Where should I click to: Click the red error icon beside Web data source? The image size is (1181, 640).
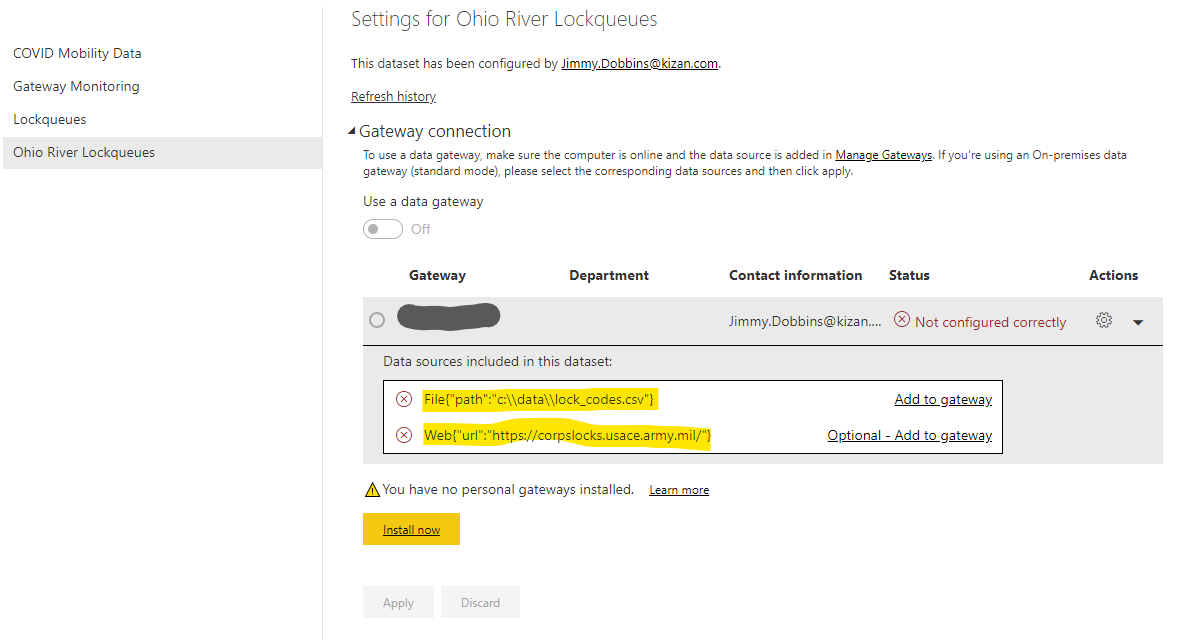(404, 435)
